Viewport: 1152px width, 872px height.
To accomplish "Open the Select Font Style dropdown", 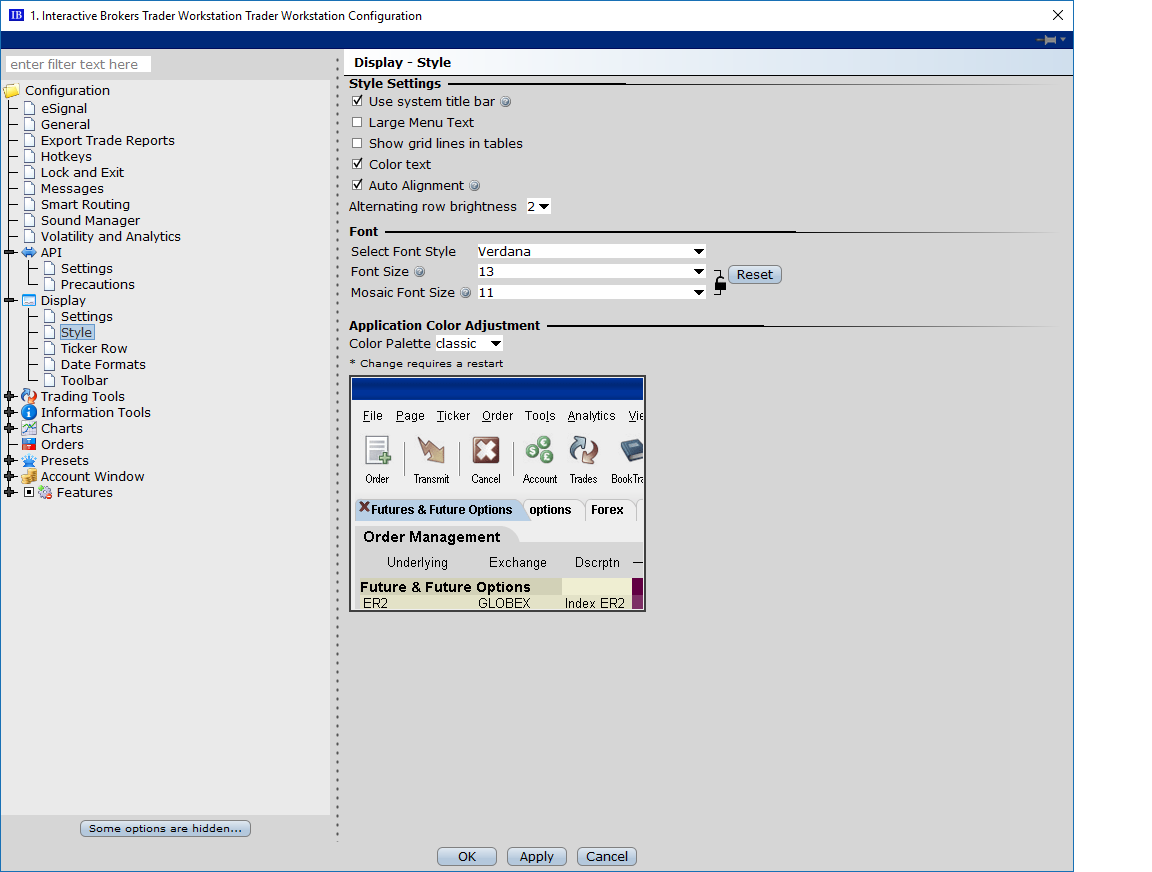I will coord(591,252).
